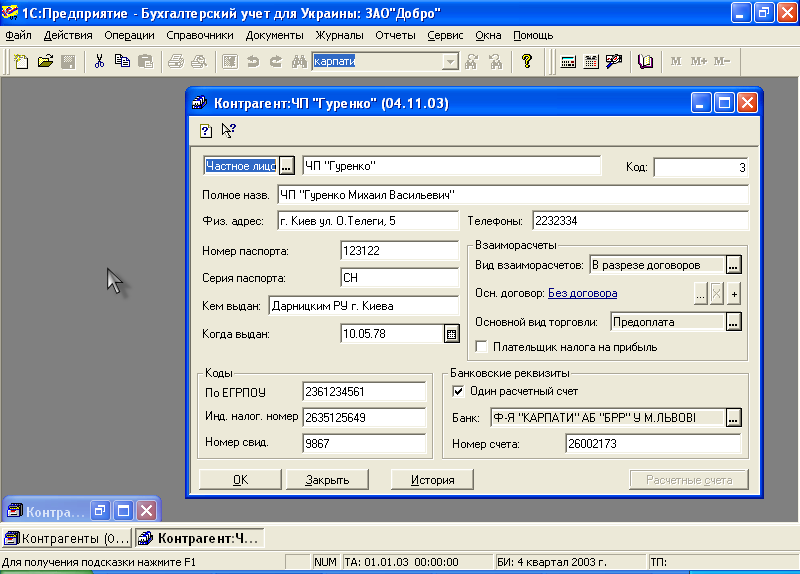The height and width of the screenshot is (574, 800).
Task: Click the Print preview icon
Action: point(199,62)
